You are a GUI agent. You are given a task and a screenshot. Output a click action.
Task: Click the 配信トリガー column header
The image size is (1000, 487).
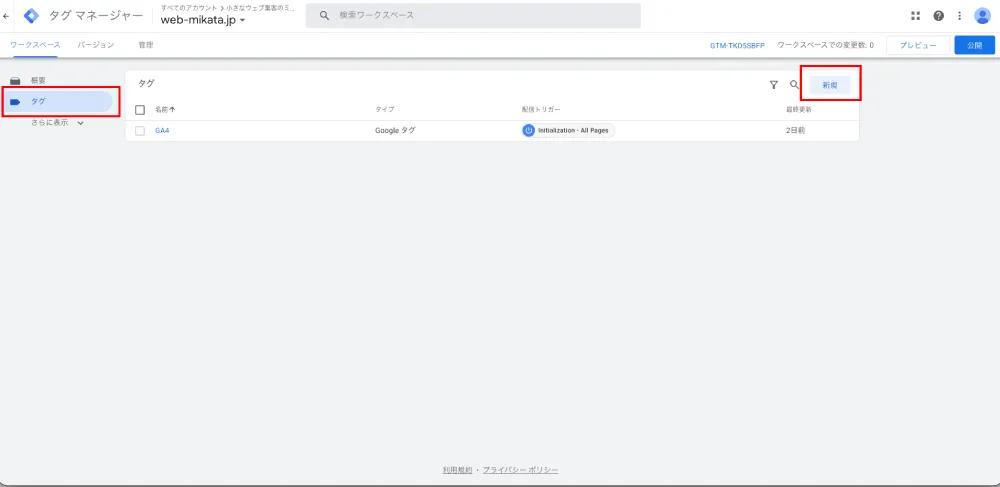click(x=541, y=110)
